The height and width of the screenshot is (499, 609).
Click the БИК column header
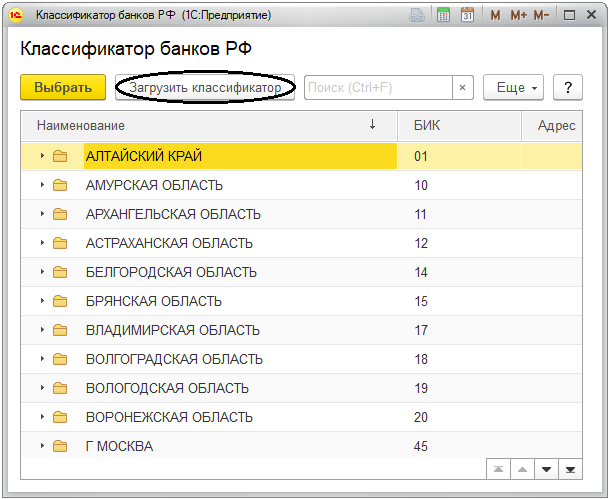coord(459,125)
